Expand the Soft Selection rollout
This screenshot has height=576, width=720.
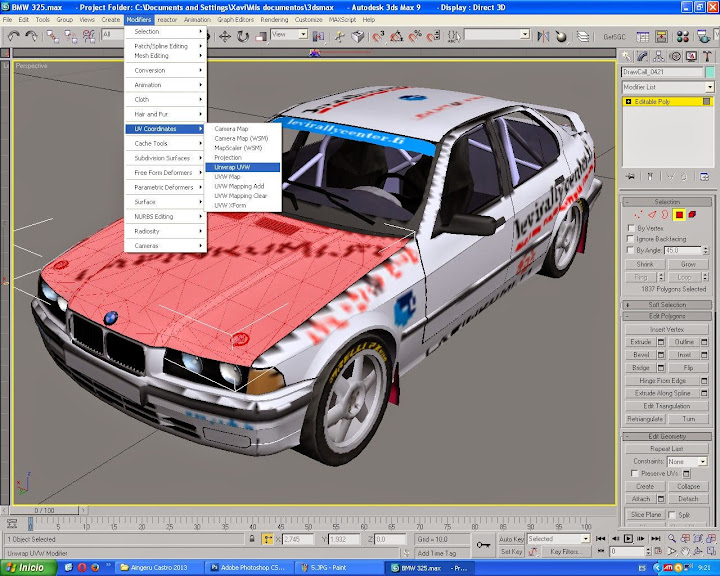(667, 305)
